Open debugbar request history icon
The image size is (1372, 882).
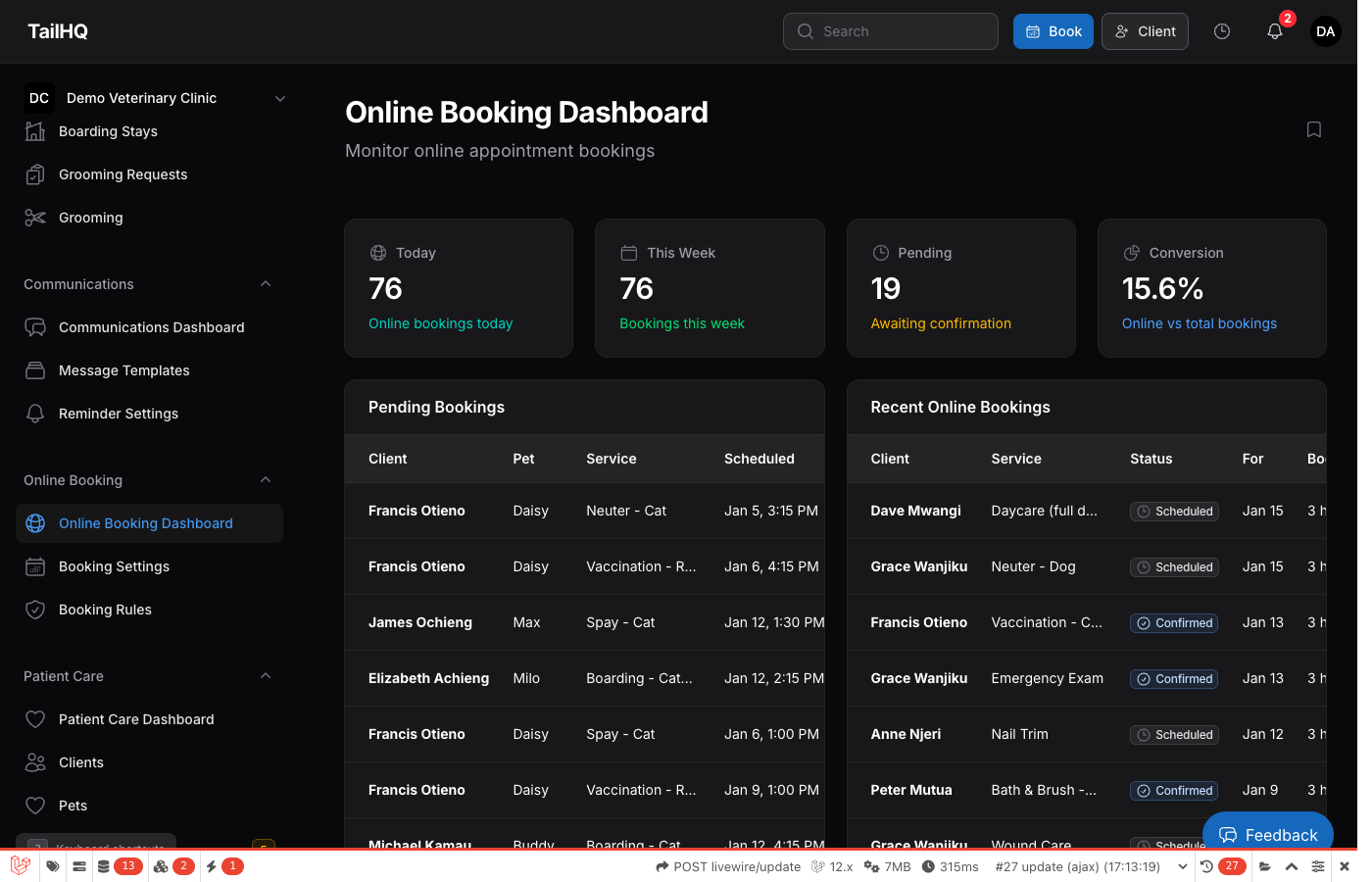[x=1207, y=866]
